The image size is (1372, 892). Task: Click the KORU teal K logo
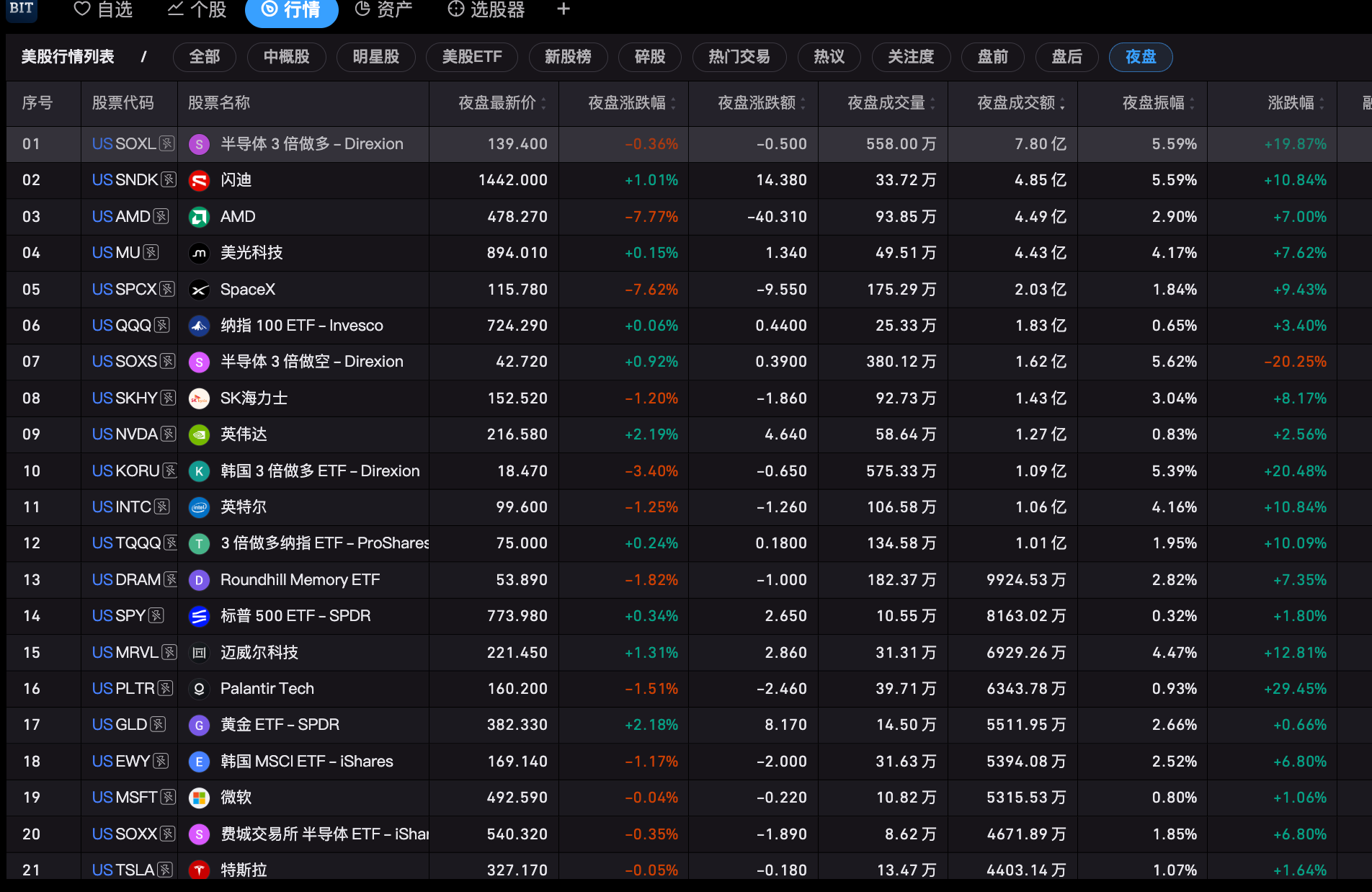[199, 471]
